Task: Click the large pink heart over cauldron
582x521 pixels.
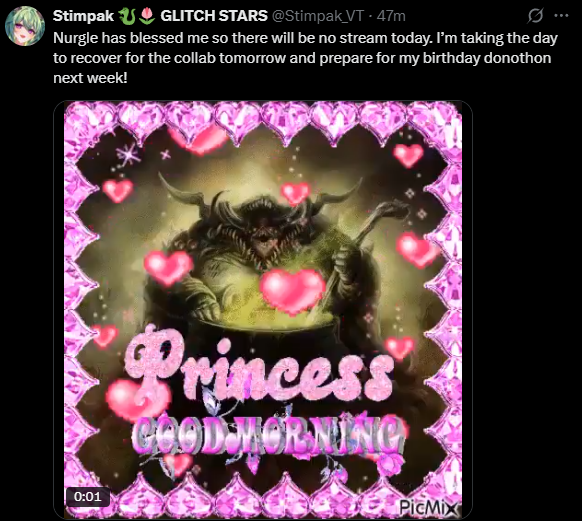Action: pos(292,291)
